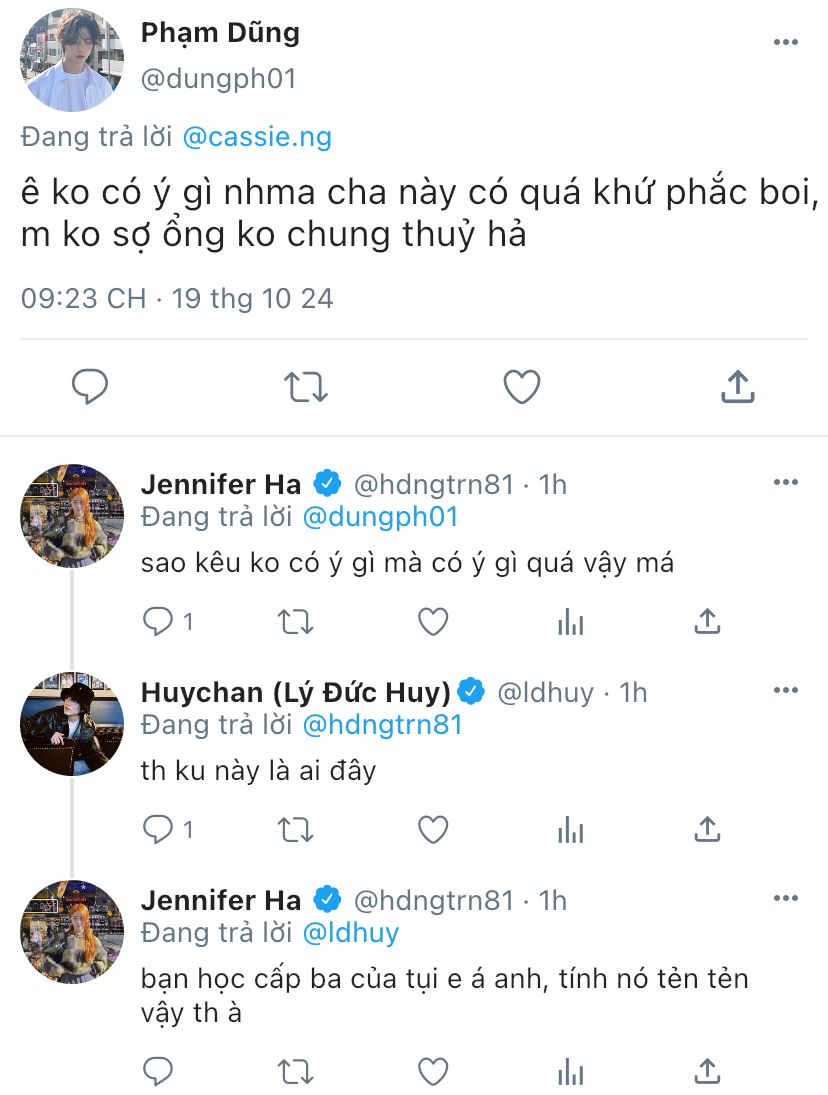Reply to Phạm Dũng's main tweet
The height and width of the screenshot is (1095, 828).
tap(90, 387)
